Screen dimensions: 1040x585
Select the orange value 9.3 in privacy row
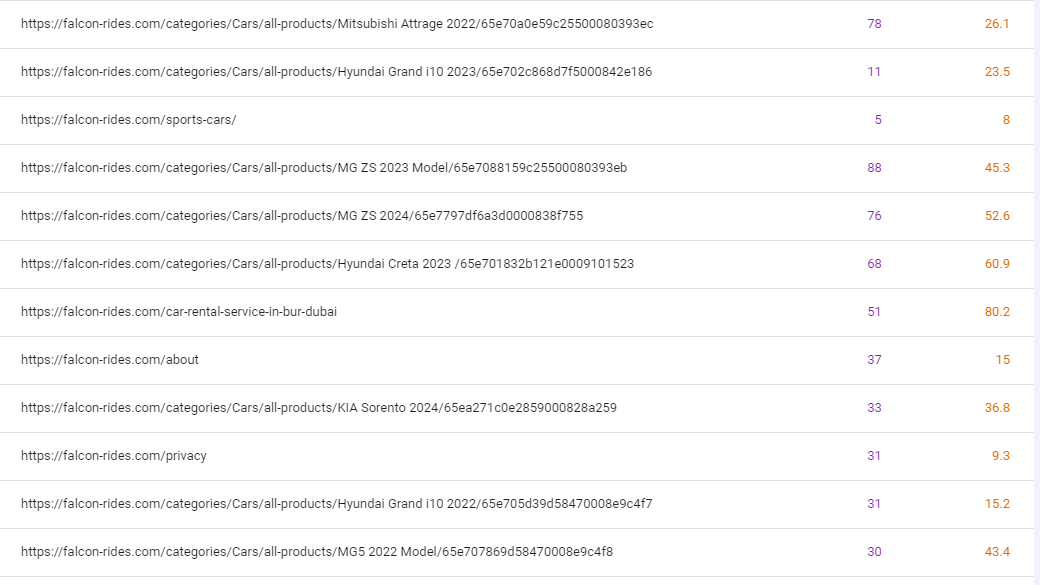(x=1000, y=456)
